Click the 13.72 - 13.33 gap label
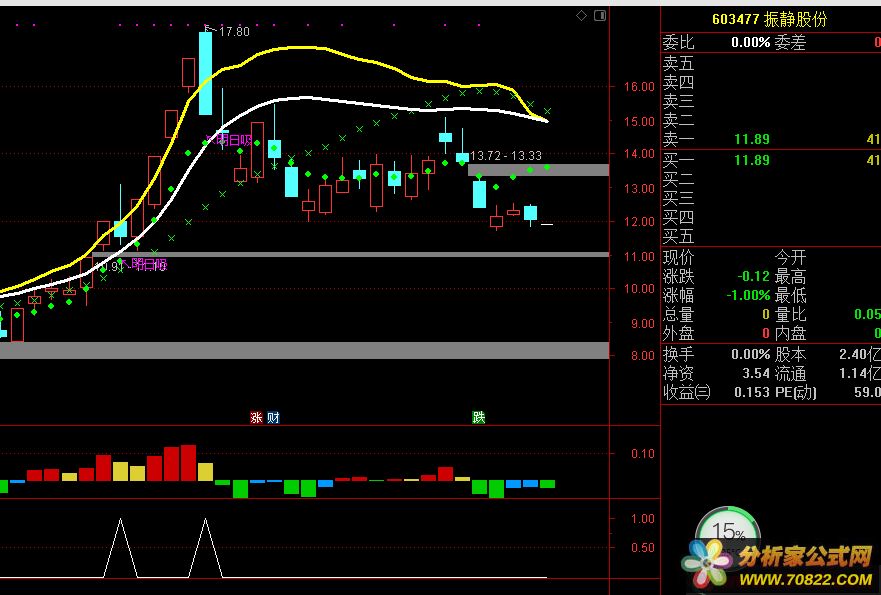Viewport: 881px width, 595px height. point(506,156)
